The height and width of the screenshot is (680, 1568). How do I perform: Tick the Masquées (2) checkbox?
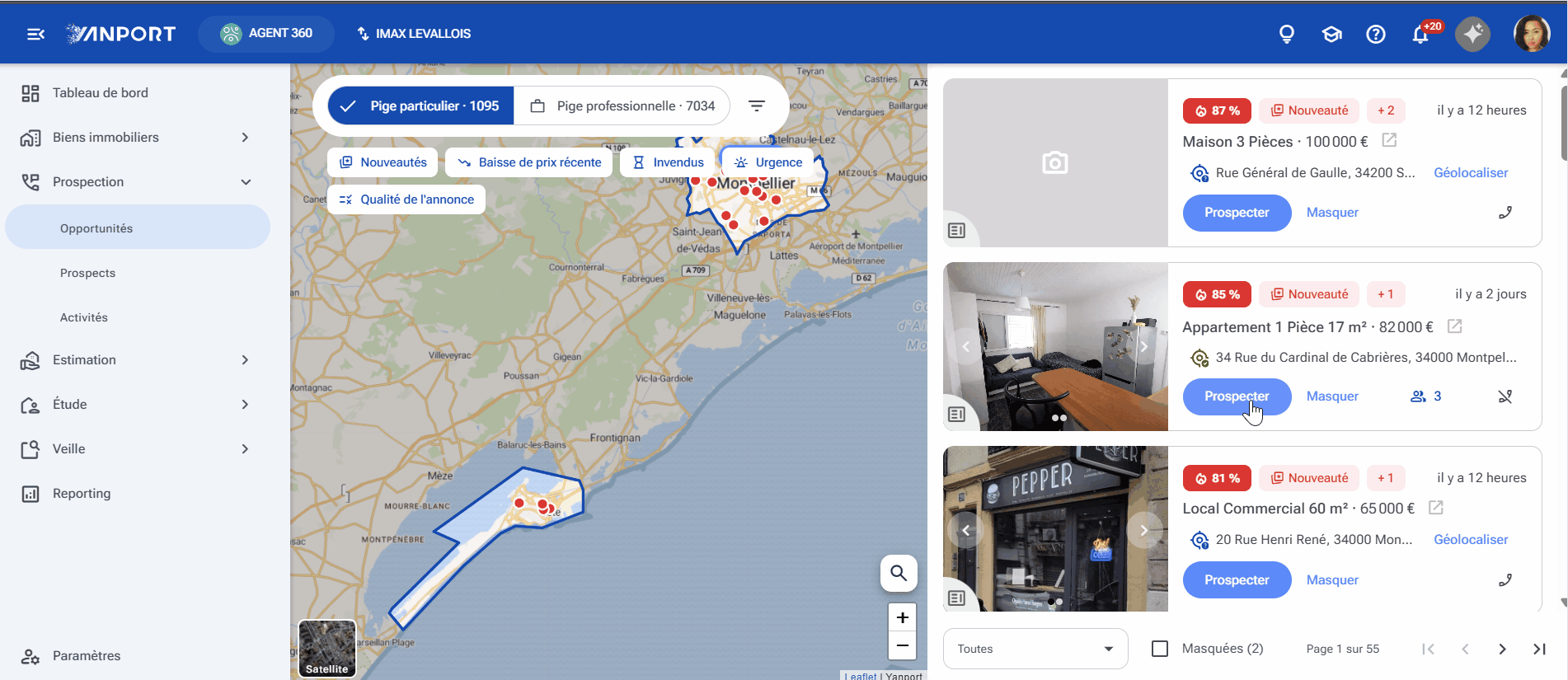point(1160,649)
